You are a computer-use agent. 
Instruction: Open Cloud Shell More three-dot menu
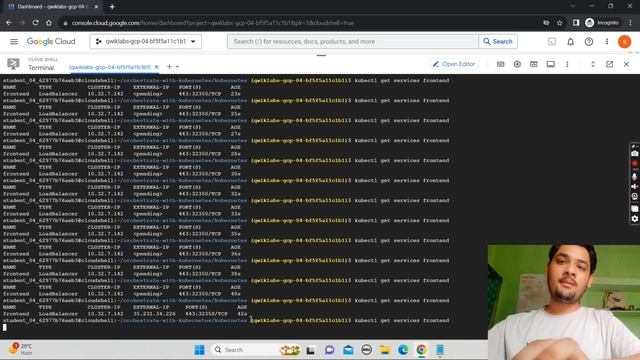pos(567,64)
